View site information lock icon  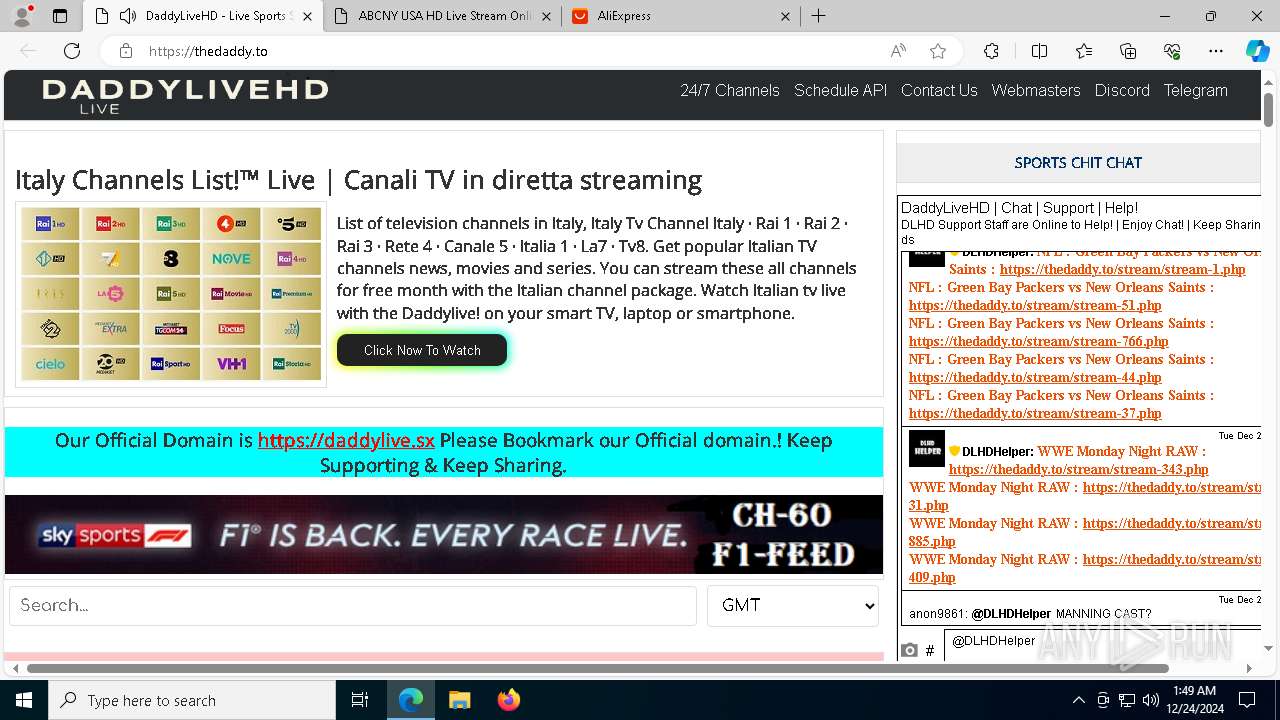(x=126, y=51)
